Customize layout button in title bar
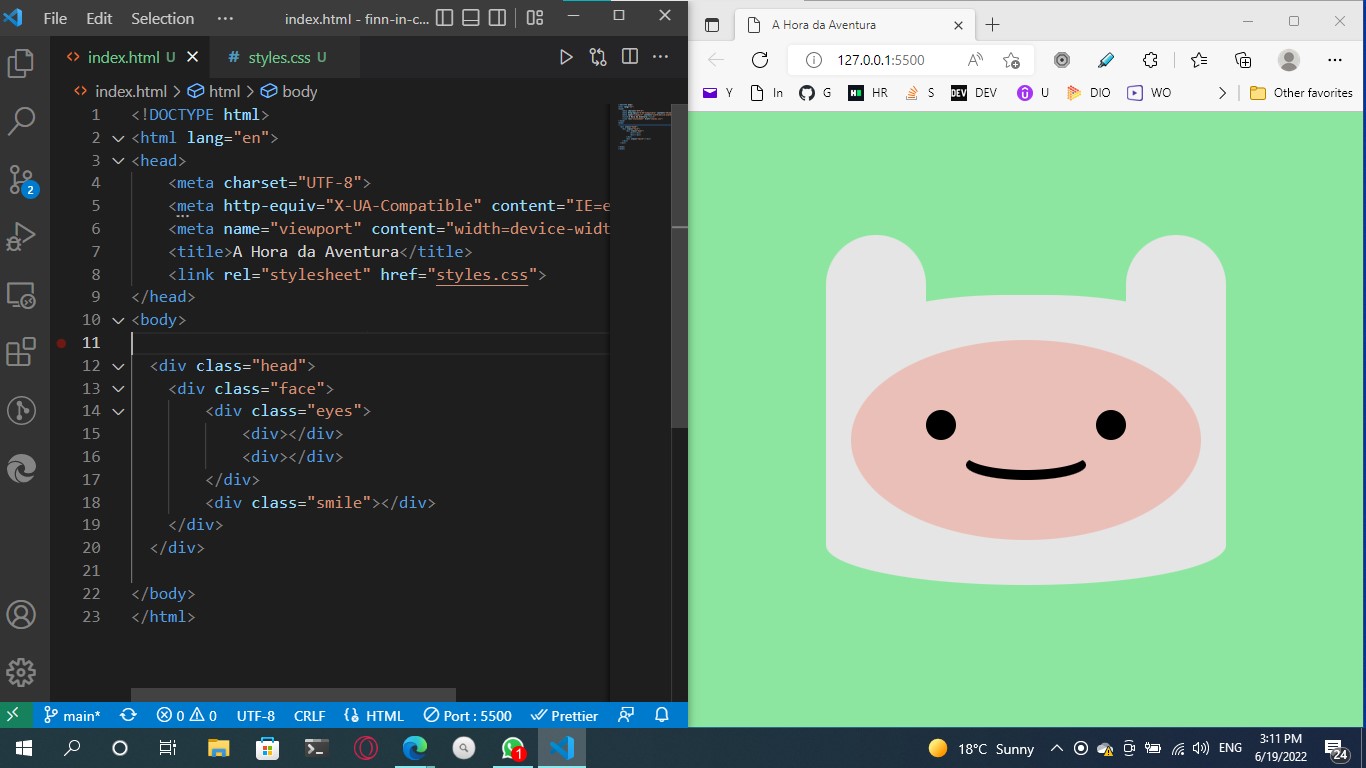The width and height of the screenshot is (1366, 768). (535, 18)
